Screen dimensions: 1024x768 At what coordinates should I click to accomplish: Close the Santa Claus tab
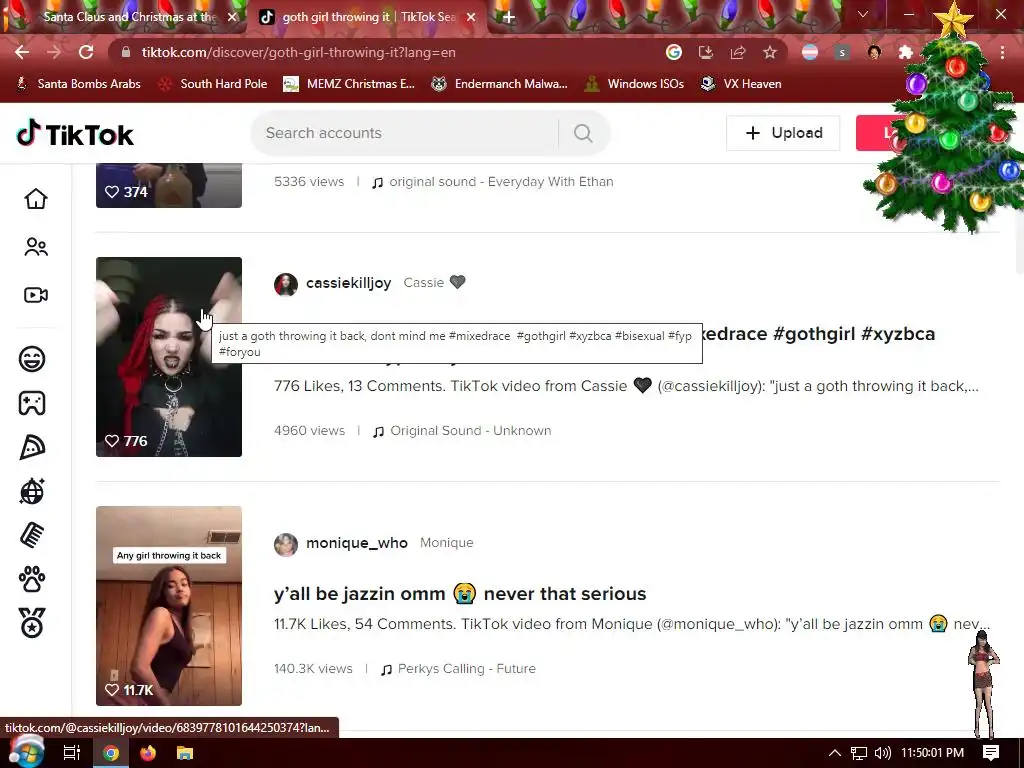[x=232, y=18]
